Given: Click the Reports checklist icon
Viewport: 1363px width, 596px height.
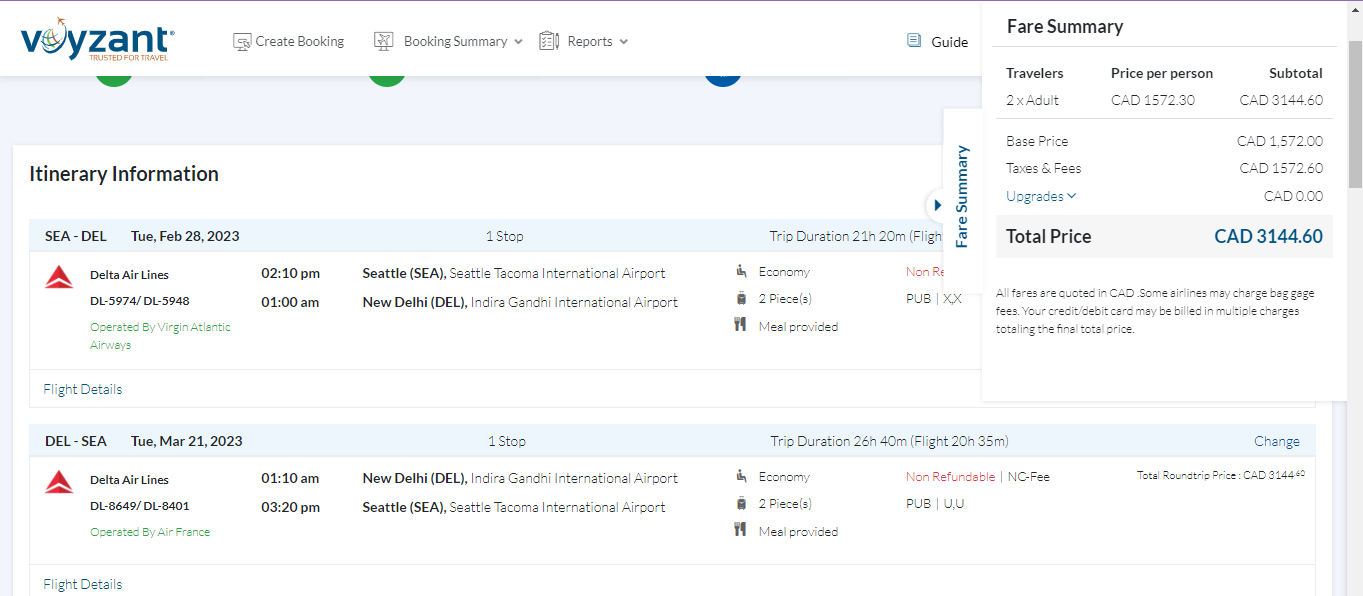Looking at the screenshot, I should tap(549, 41).
